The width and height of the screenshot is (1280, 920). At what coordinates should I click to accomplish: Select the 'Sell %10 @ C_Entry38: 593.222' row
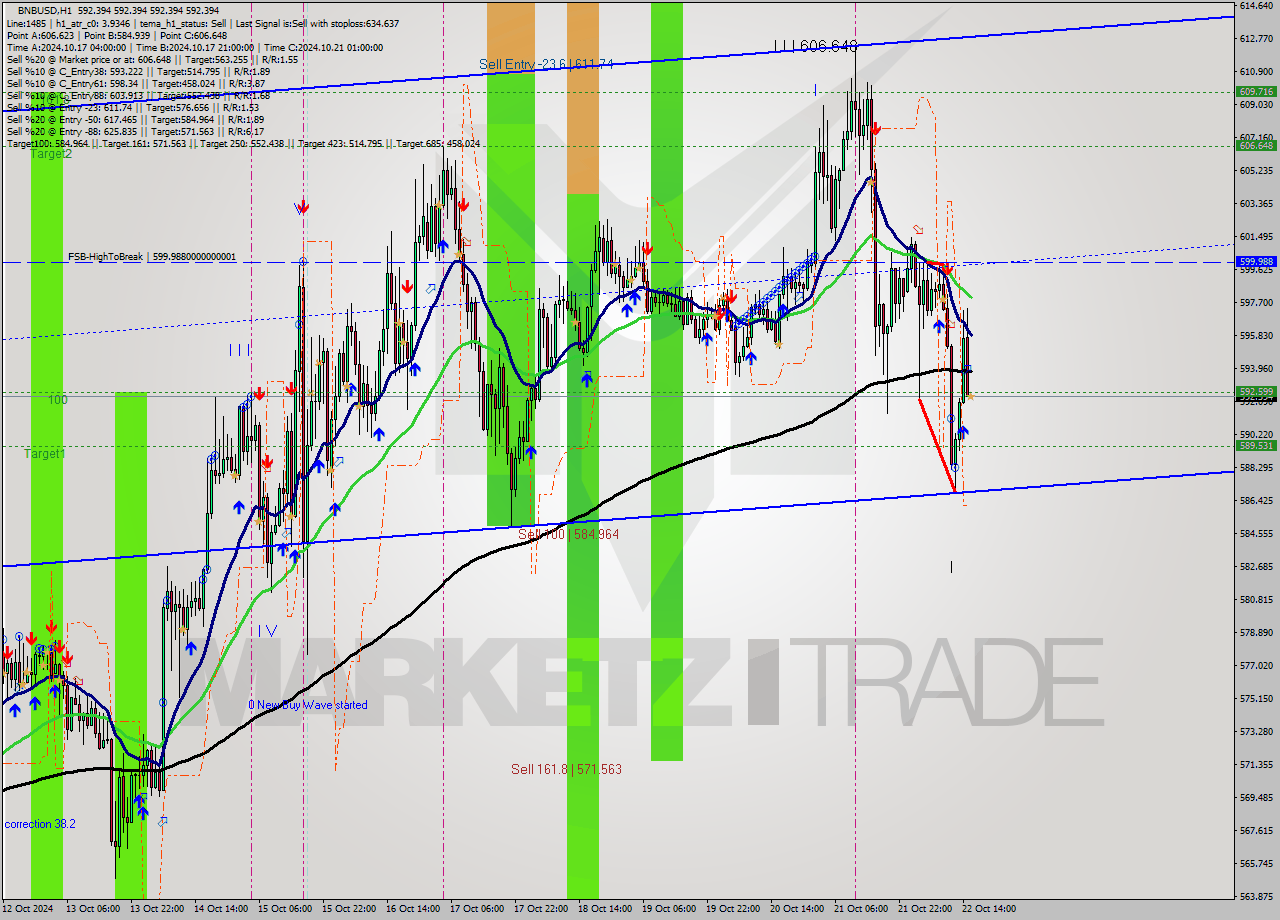click(x=138, y=71)
